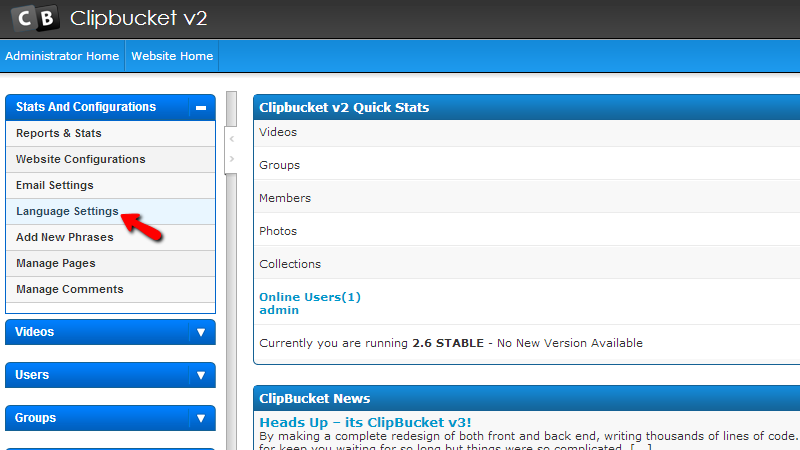
Task: Click the Members row in Quick Stats
Action: pyautogui.click(x=527, y=198)
